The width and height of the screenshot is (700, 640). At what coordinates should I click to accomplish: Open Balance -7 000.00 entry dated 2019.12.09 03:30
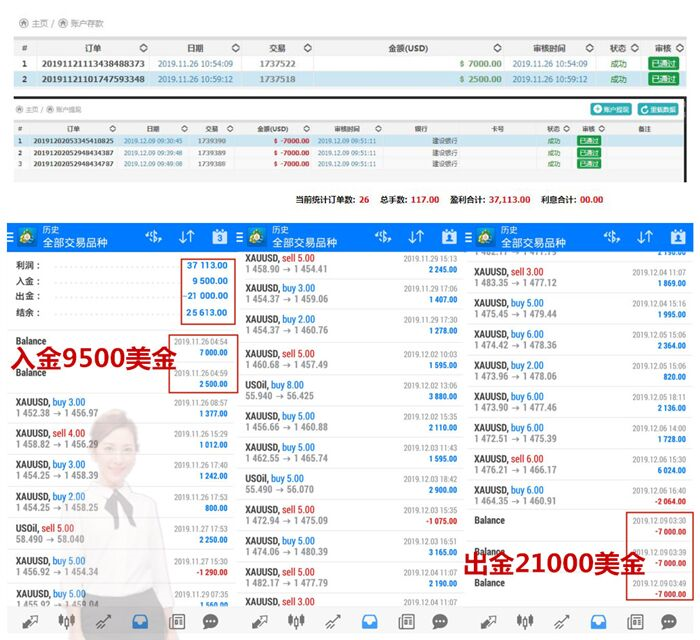(x=579, y=526)
